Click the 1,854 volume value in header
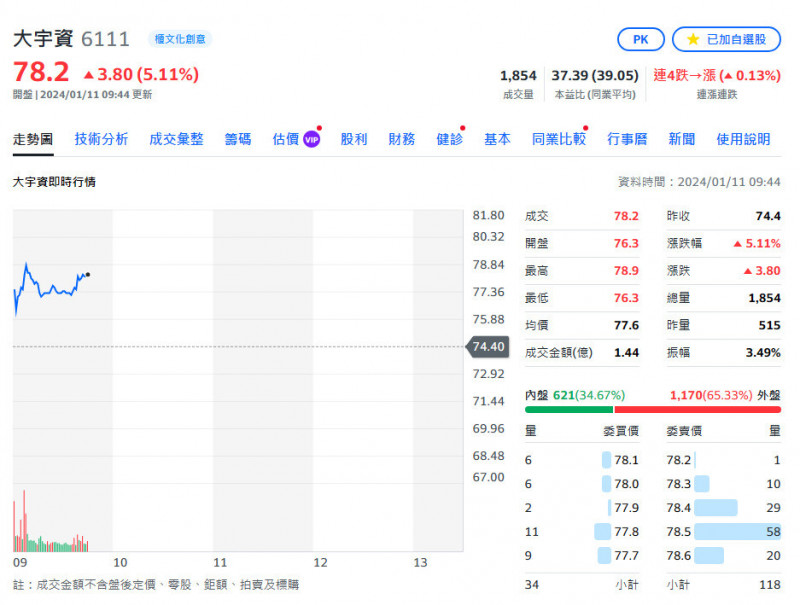The image size is (800, 605). 518,75
